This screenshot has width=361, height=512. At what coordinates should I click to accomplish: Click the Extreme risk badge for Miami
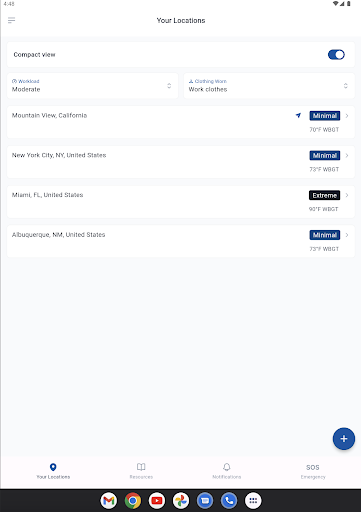point(324,195)
